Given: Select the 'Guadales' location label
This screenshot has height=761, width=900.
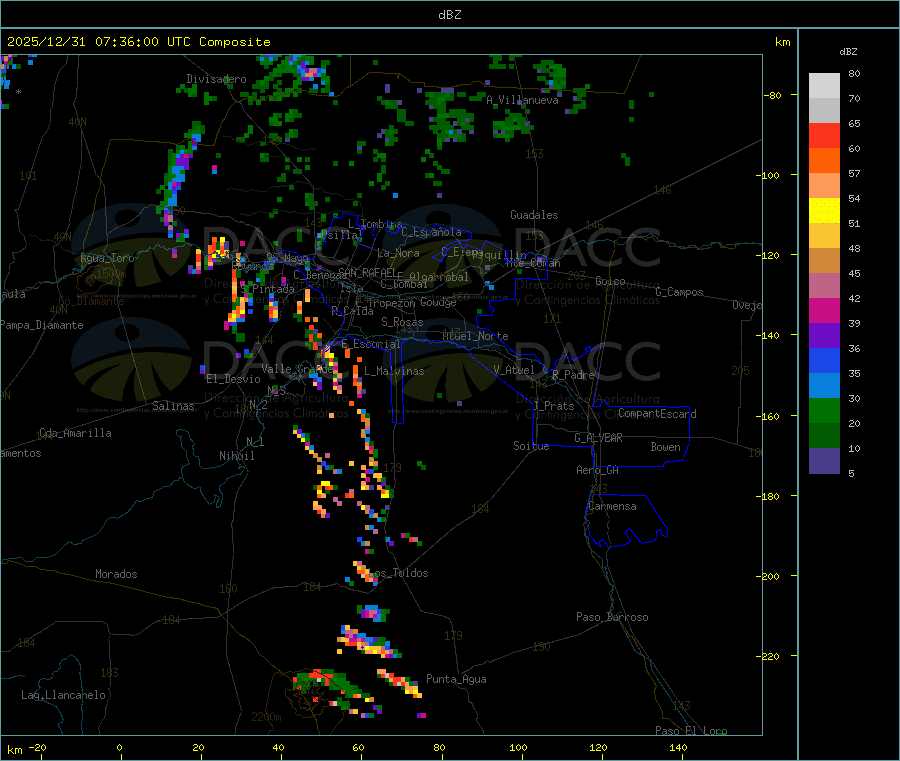Looking at the screenshot, I should pyautogui.click(x=534, y=215).
